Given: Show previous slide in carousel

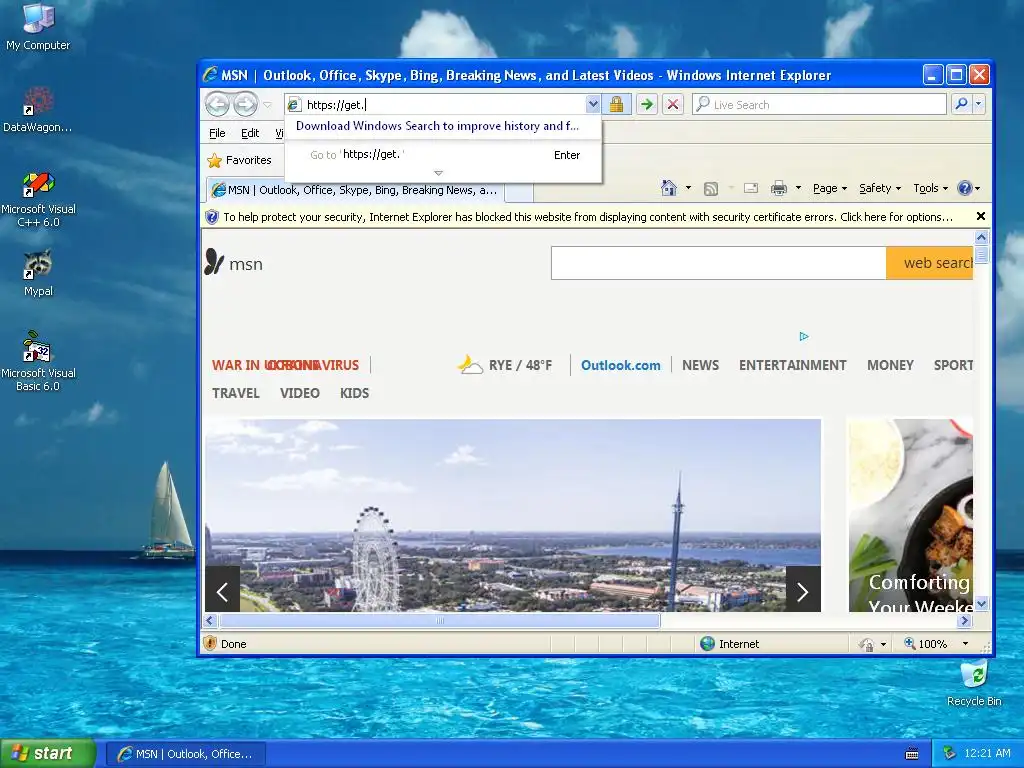Looking at the screenshot, I should coord(222,592).
